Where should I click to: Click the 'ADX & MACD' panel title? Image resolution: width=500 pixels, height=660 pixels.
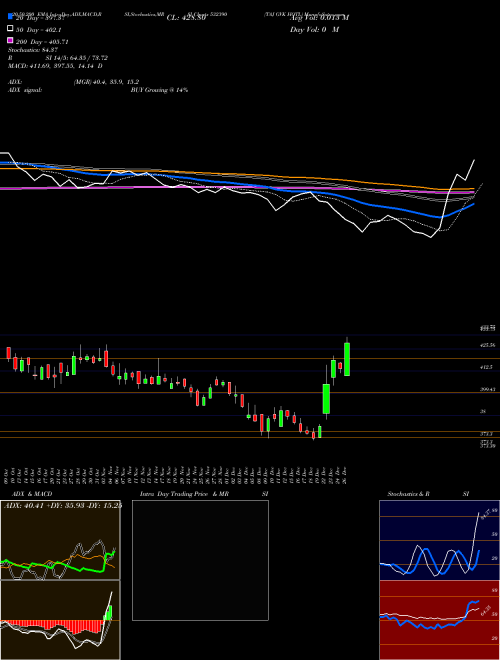[x=32, y=494]
